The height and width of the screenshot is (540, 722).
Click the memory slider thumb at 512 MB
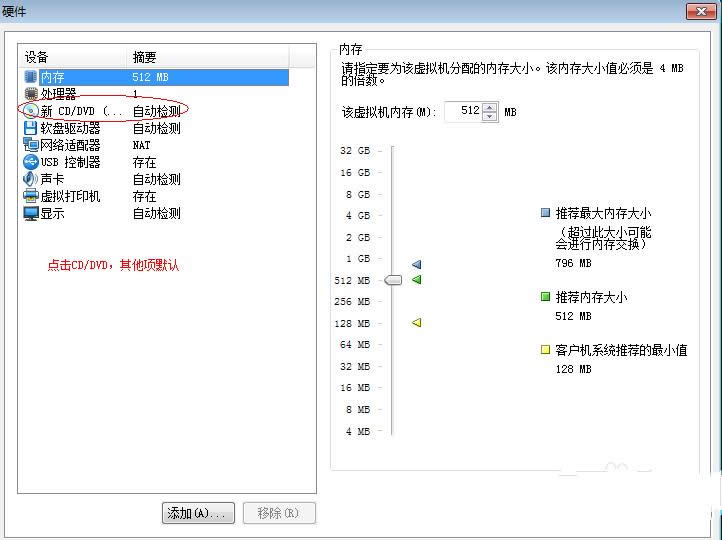pyautogui.click(x=393, y=280)
